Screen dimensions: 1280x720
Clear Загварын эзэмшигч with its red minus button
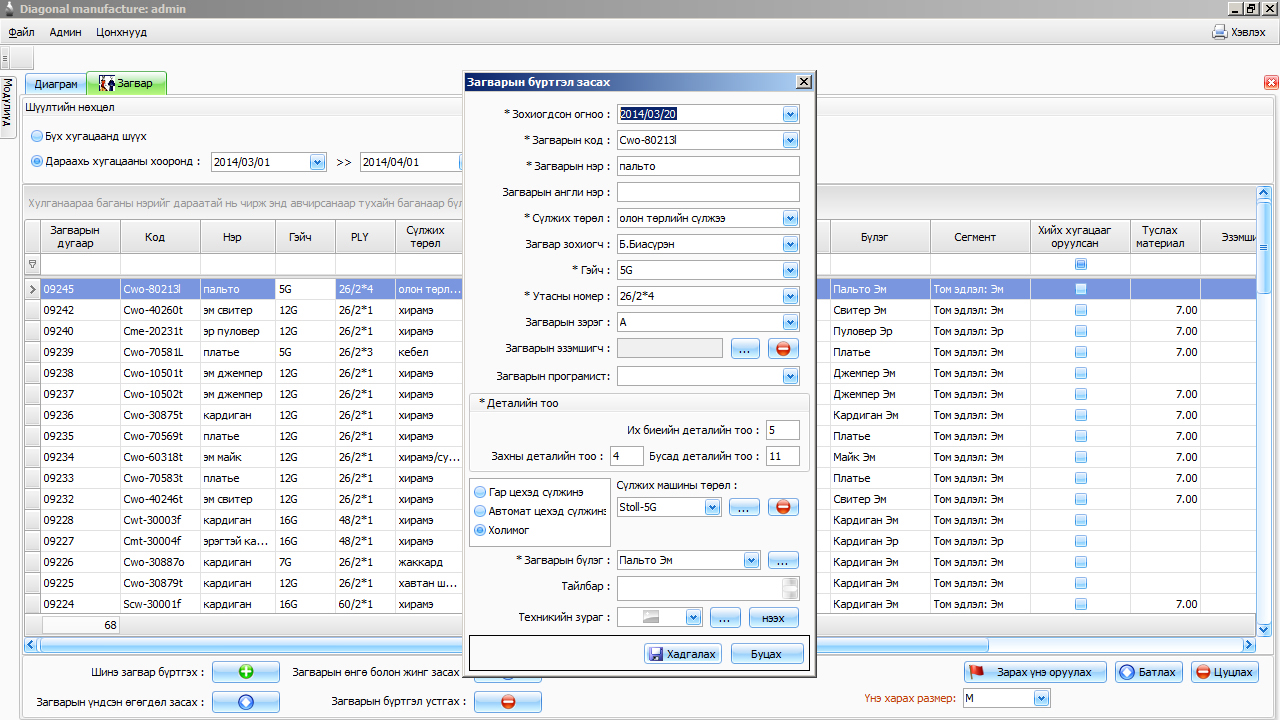point(783,349)
